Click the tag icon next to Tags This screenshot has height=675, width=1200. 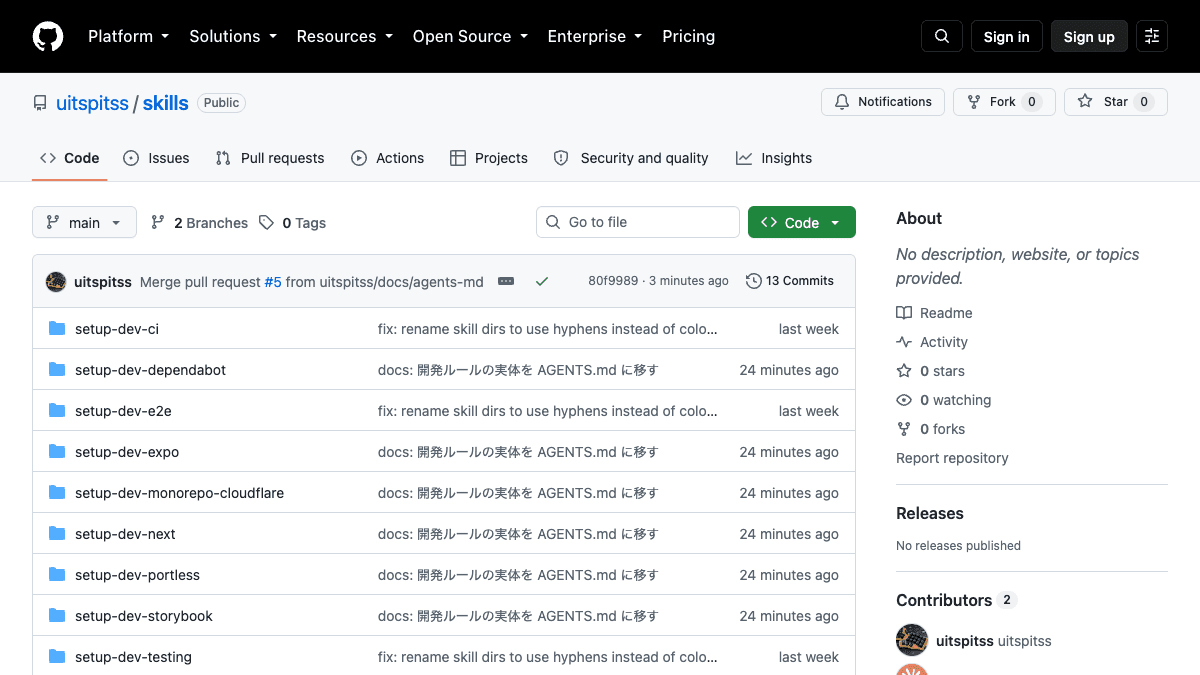click(266, 223)
